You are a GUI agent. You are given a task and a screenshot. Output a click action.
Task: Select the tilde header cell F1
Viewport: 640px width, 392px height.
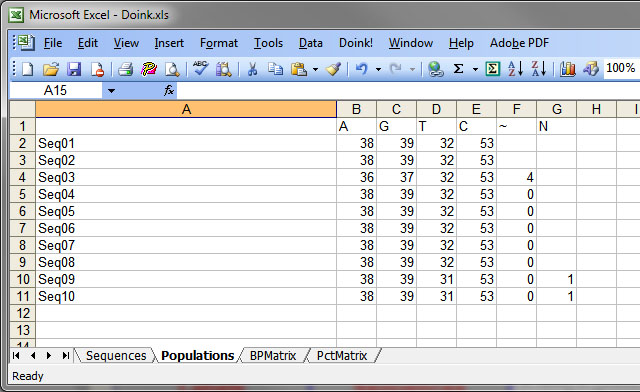(x=517, y=126)
